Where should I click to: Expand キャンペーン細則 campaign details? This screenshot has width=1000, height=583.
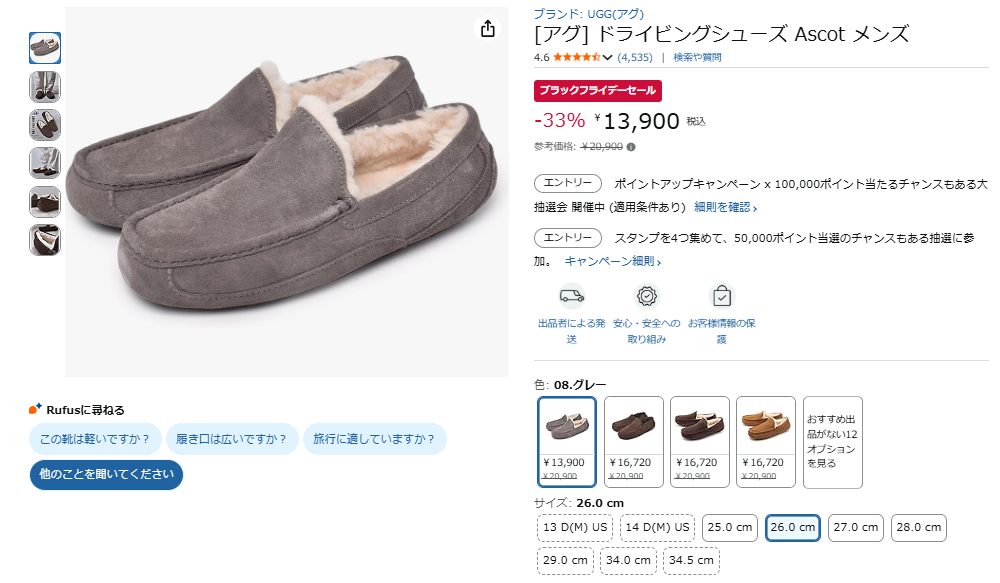point(612,261)
